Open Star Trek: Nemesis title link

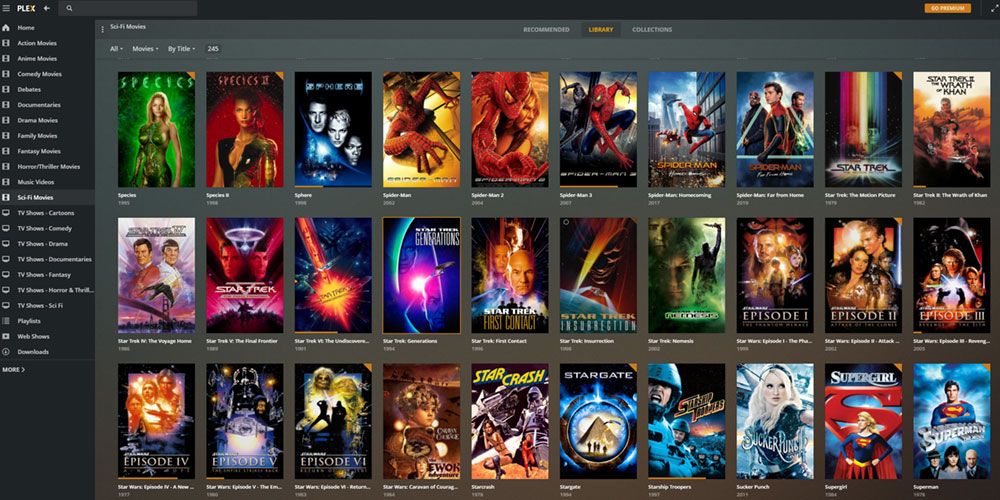670,341
